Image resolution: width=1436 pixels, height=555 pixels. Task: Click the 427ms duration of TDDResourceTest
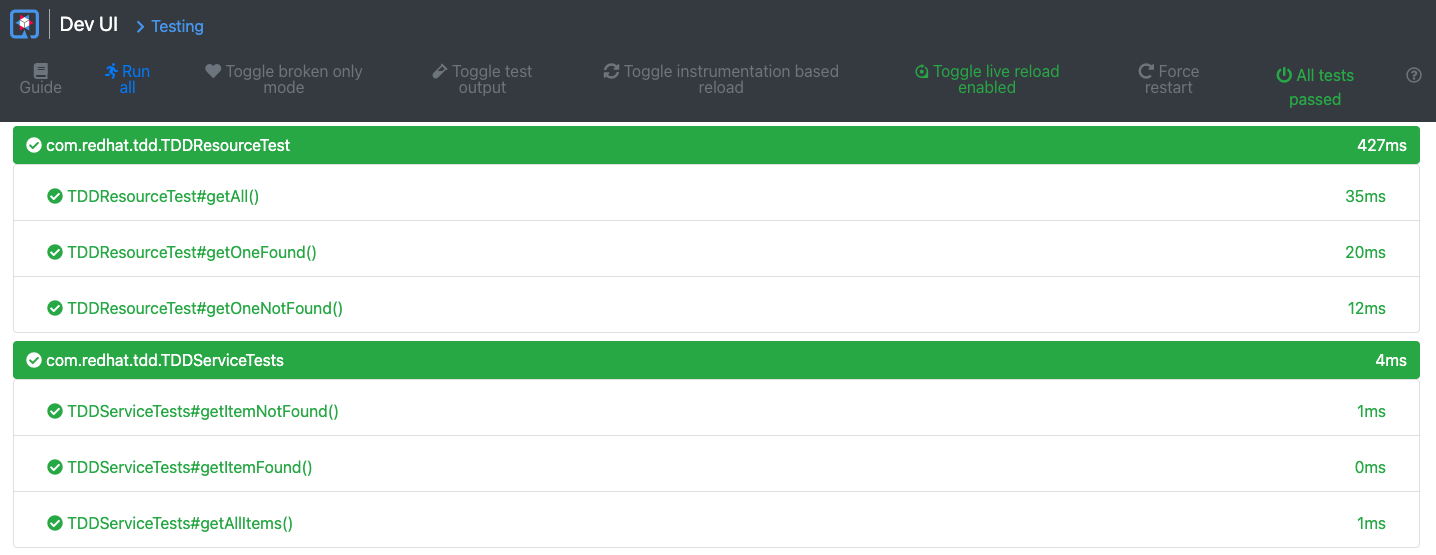(x=1382, y=145)
